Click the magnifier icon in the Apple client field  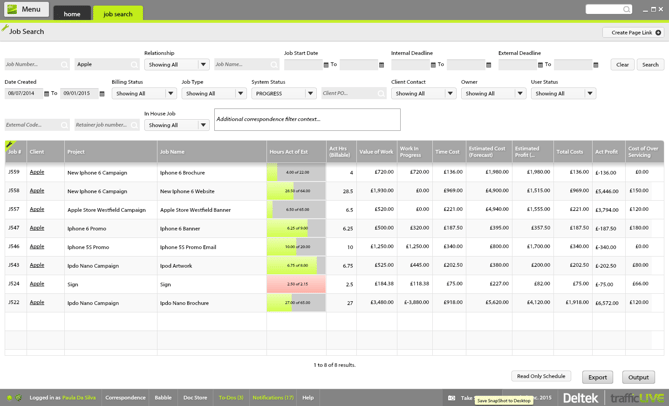(x=134, y=65)
